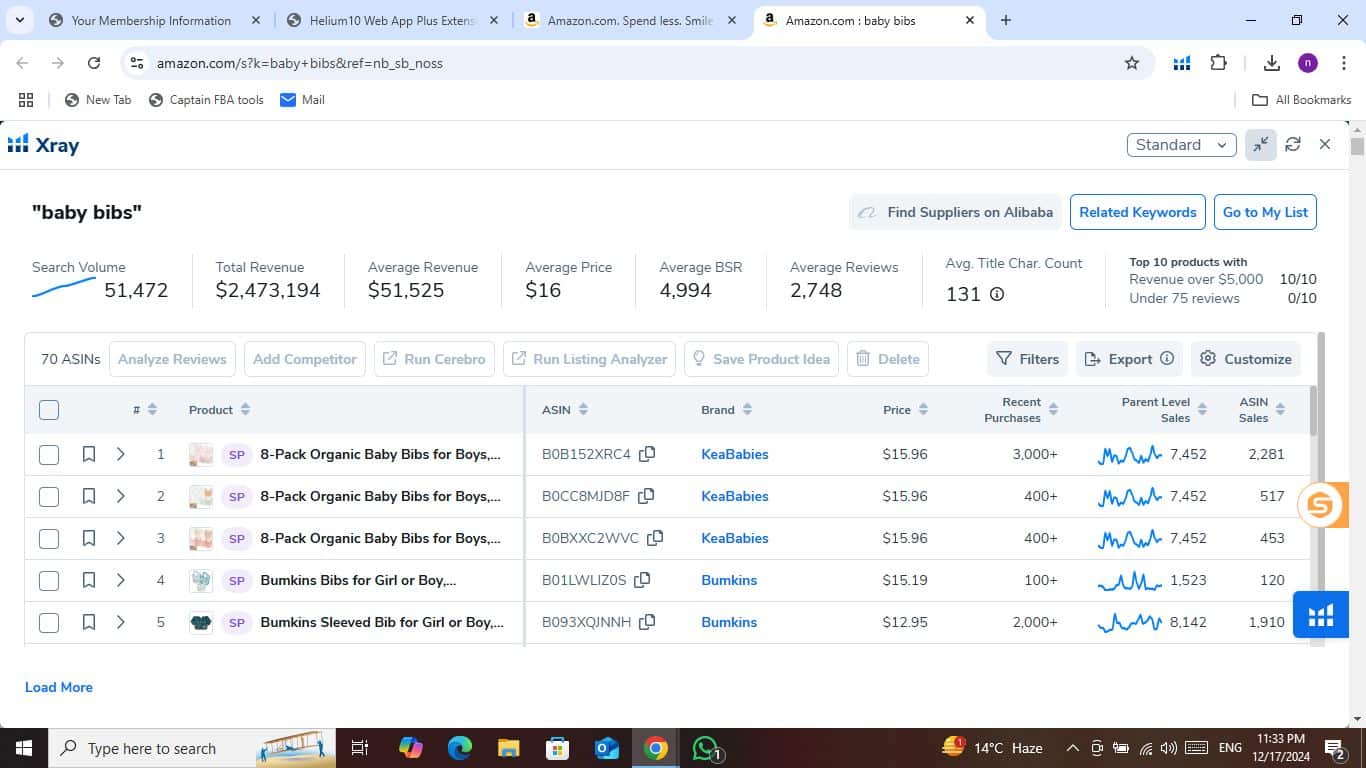
Task: Copy ASIN B093XQJNNH
Action: pyautogui.click(x=647, y=622)
